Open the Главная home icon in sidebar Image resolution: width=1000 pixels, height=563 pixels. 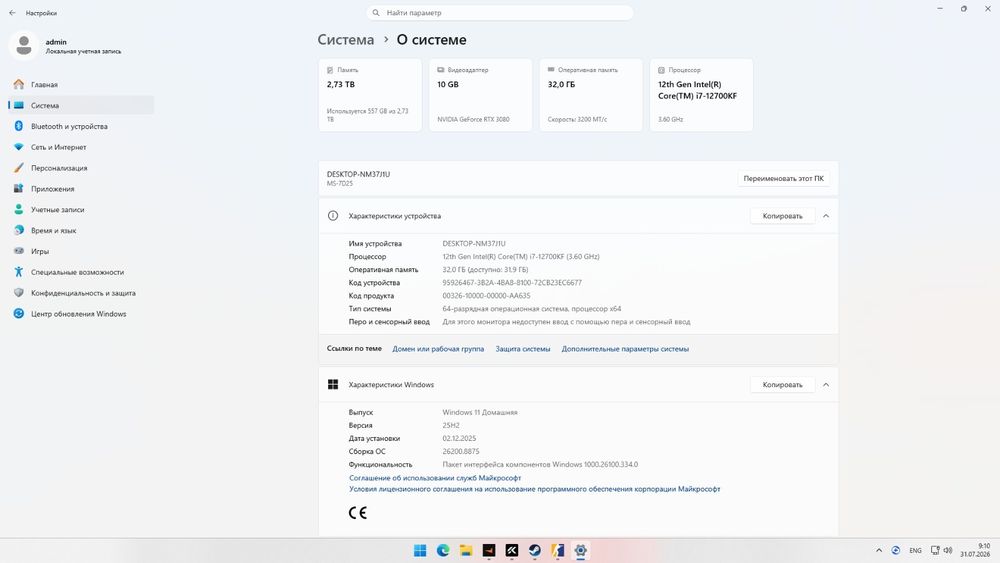tap(18, 84)
